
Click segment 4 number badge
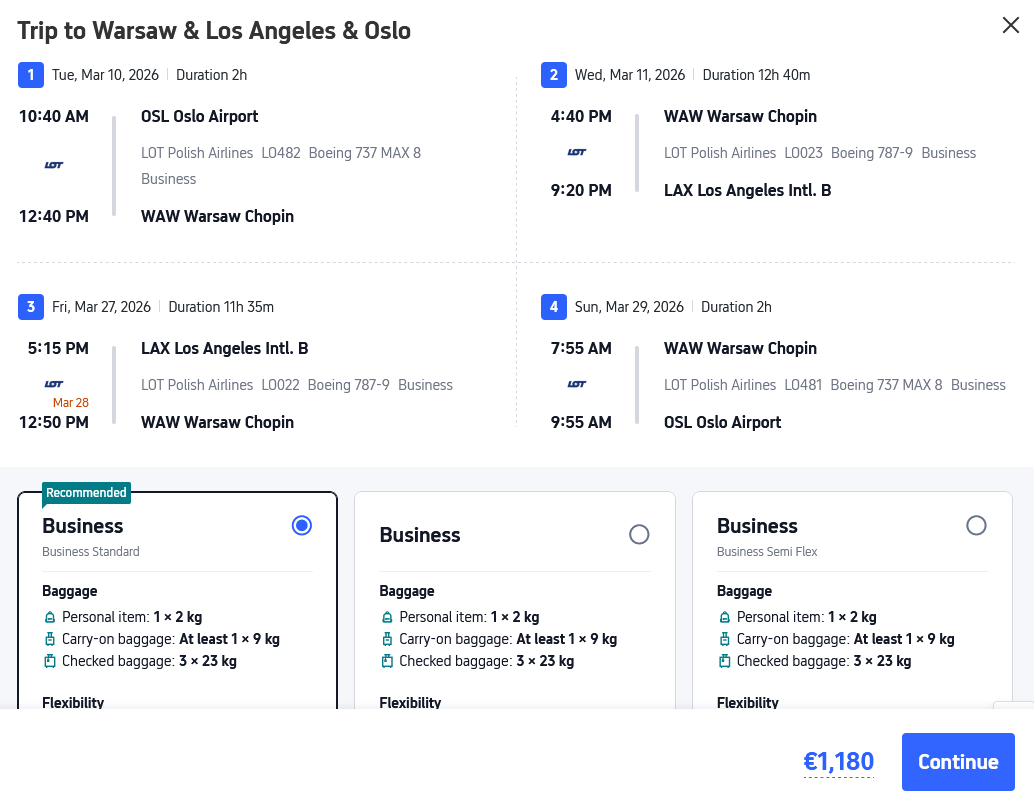coord(553,307)
